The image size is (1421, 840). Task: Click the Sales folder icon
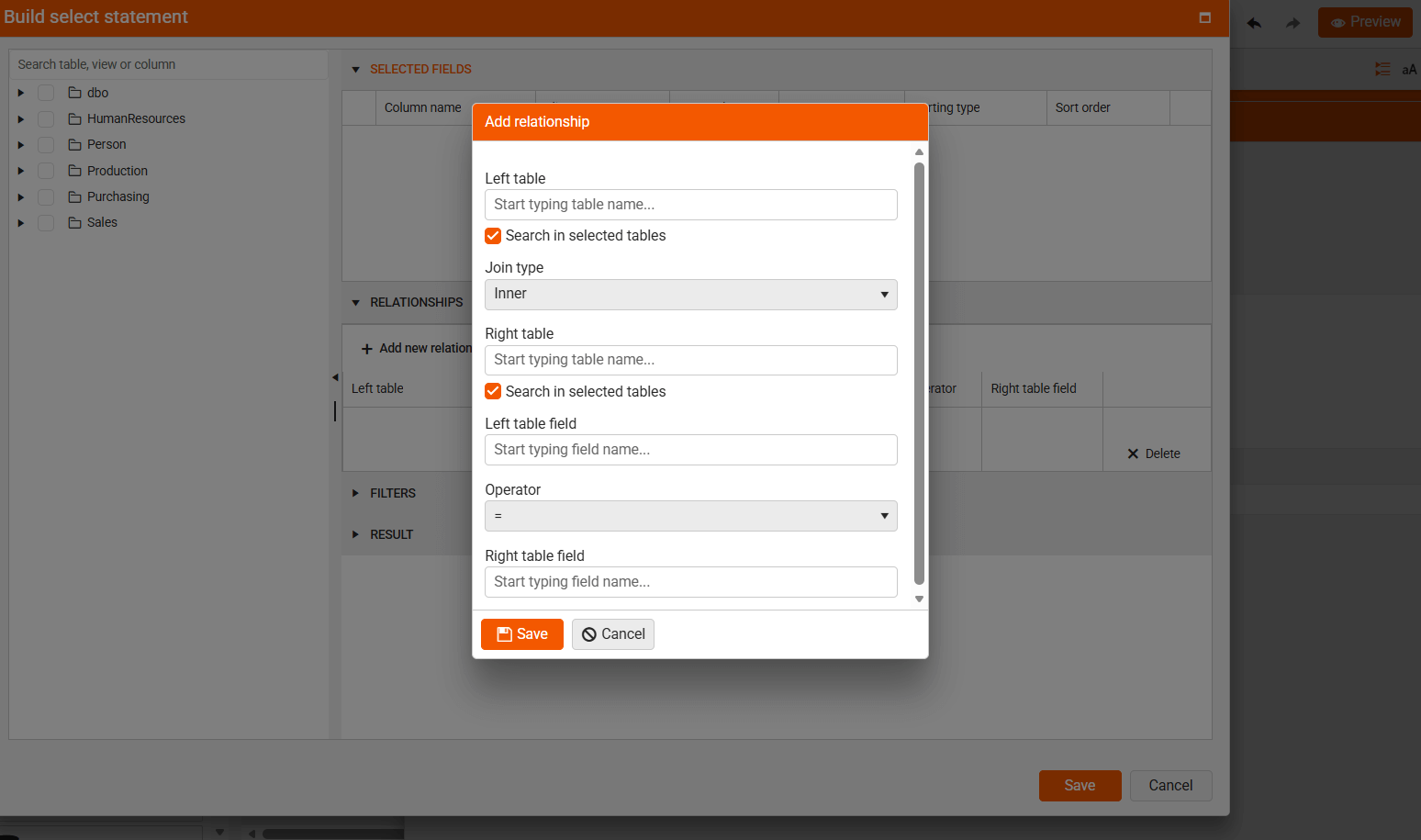click(75, 222)
